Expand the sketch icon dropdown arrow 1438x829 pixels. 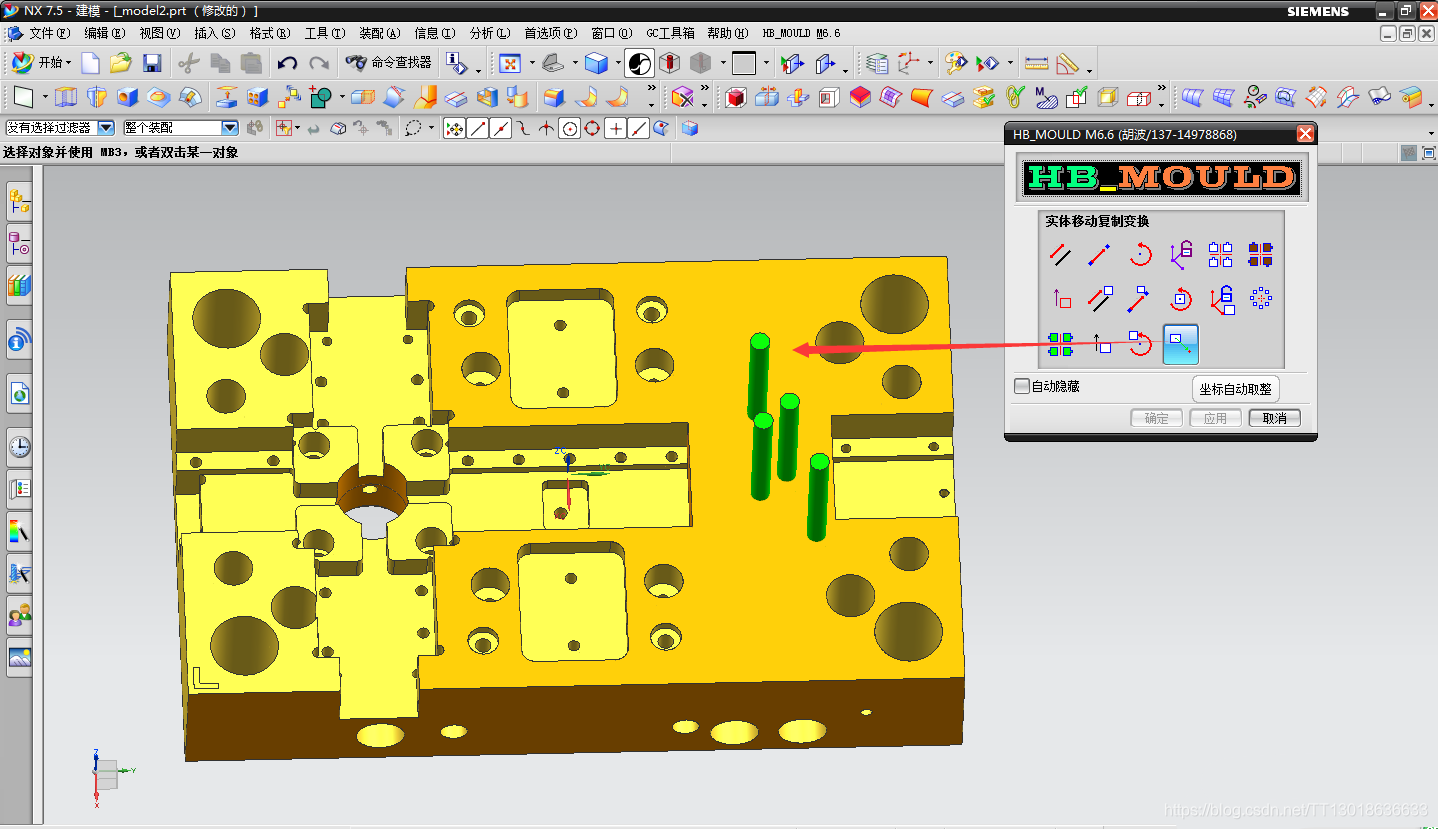43,98
